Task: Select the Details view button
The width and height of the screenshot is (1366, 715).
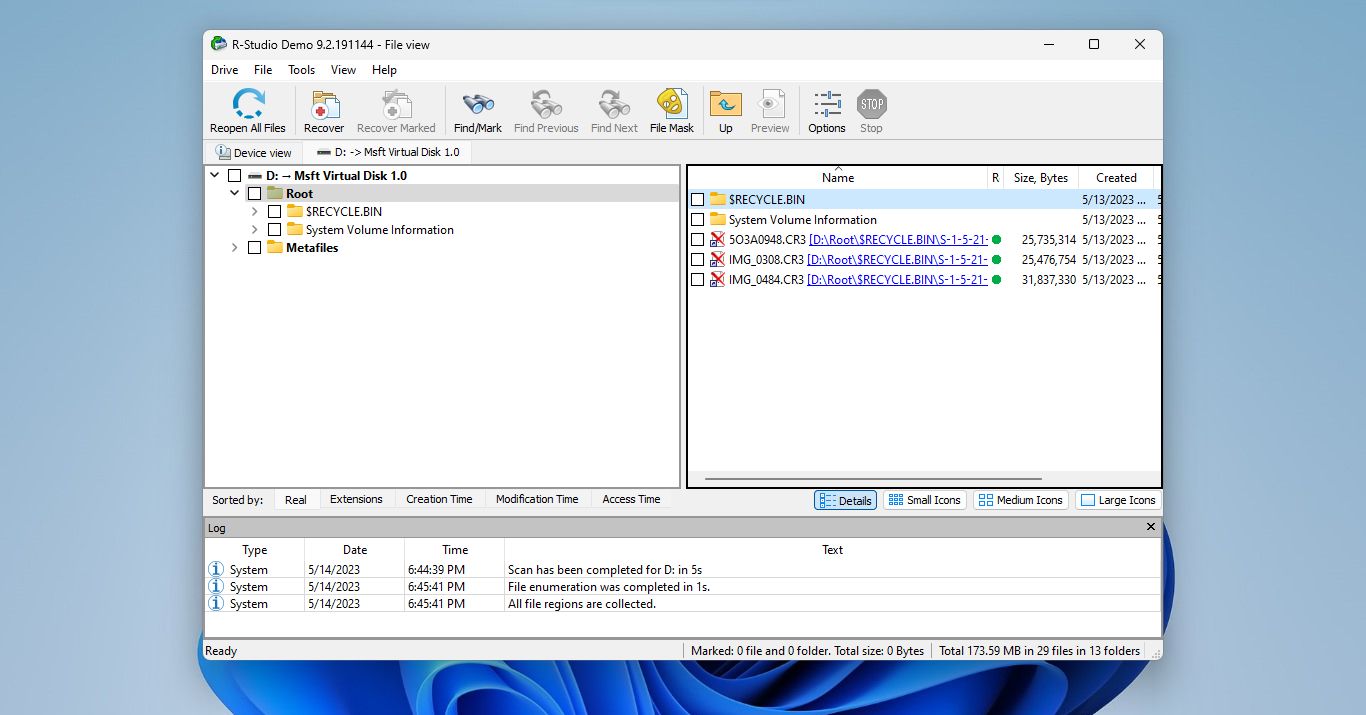Action: [845, 500]
